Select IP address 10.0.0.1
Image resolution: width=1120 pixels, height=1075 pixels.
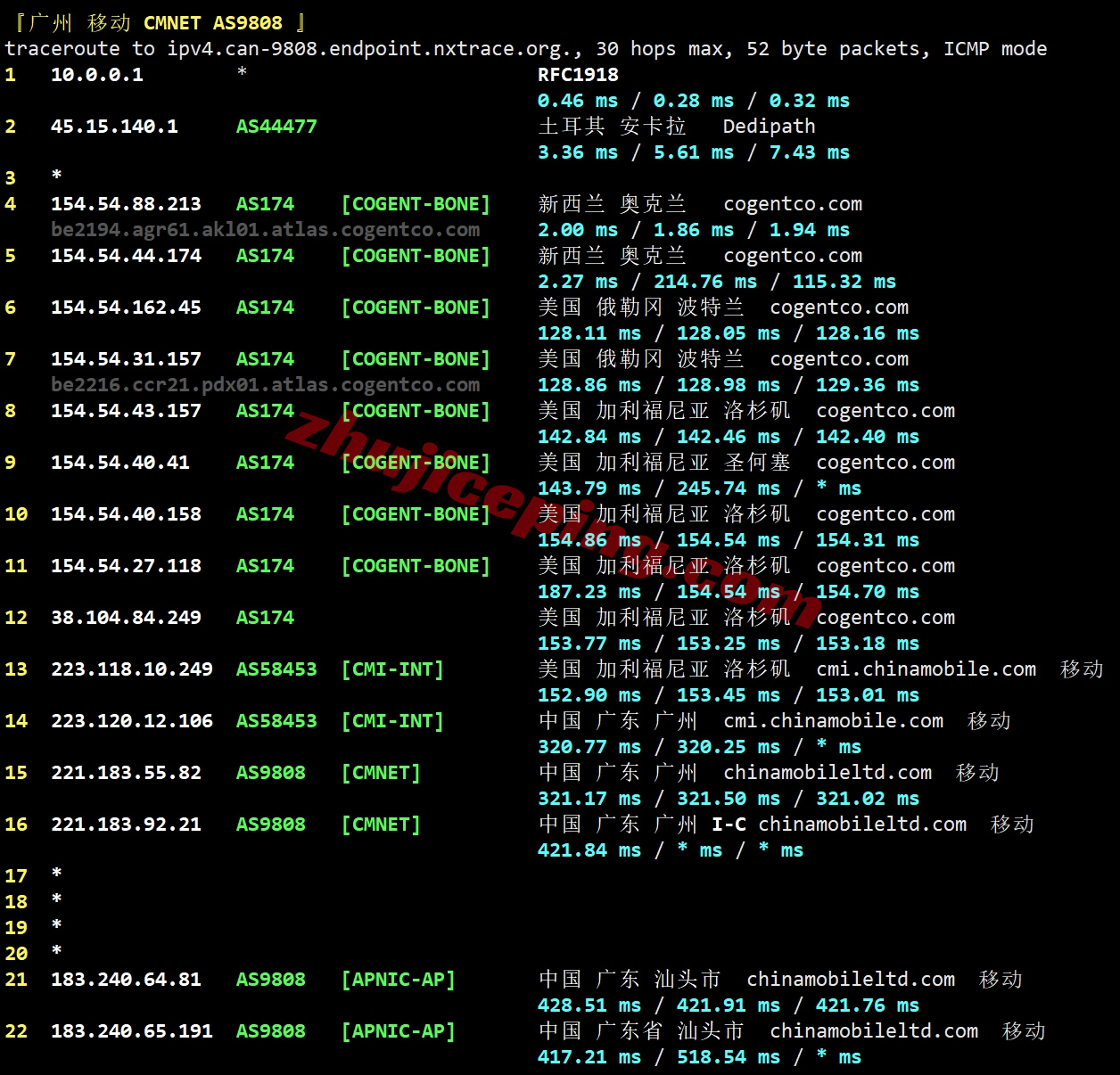tap(97, 75)
